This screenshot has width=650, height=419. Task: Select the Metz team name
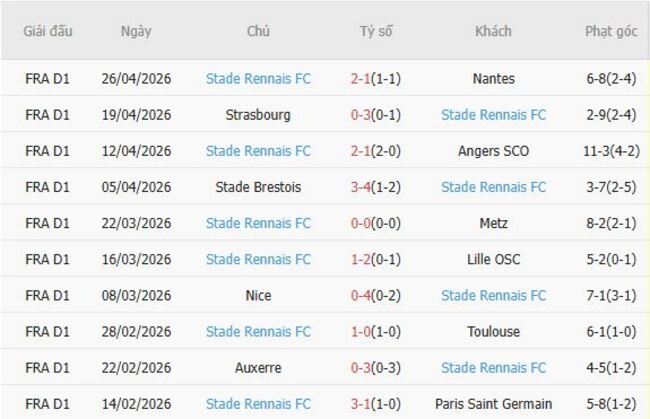(493, 223)
